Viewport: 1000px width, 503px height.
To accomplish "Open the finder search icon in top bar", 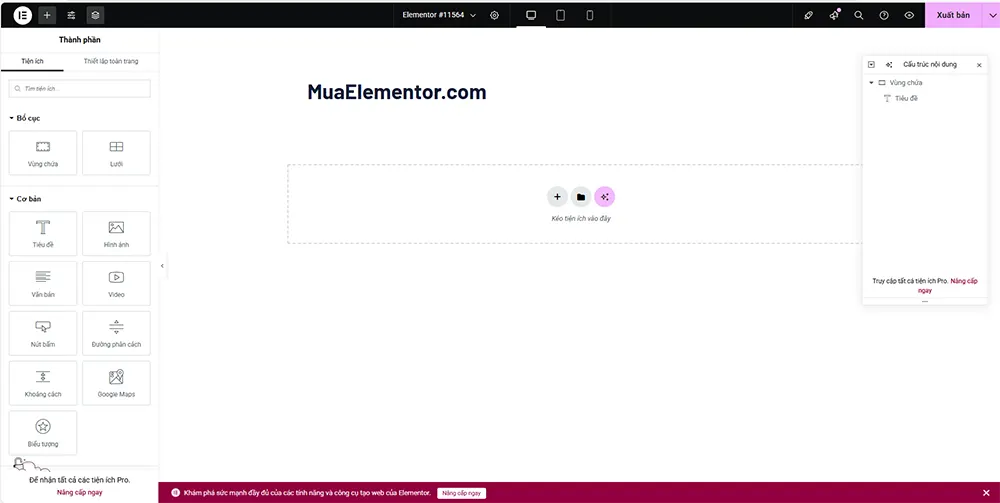I will pos(859,15).
